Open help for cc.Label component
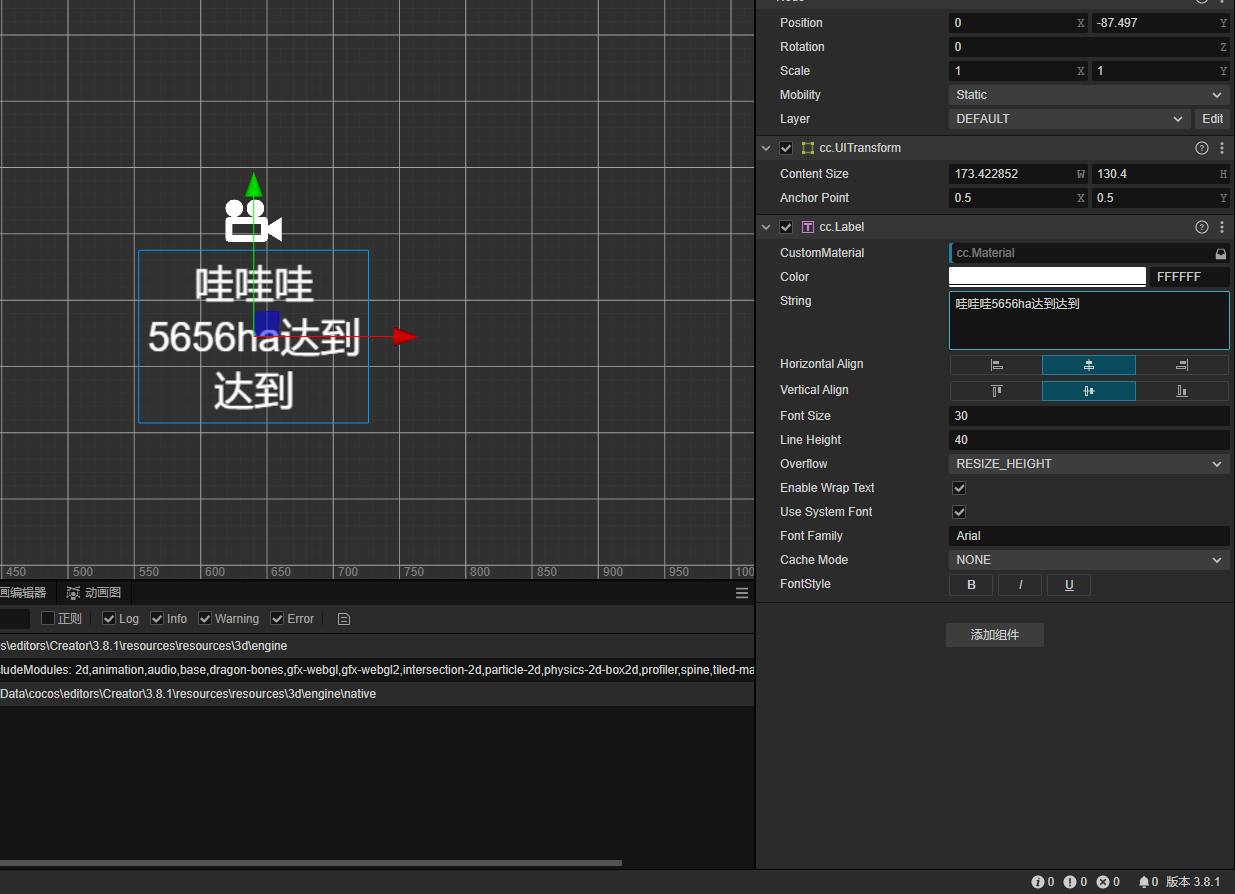The height and width of the screenshot is (894, 1235). (1202, 227)
